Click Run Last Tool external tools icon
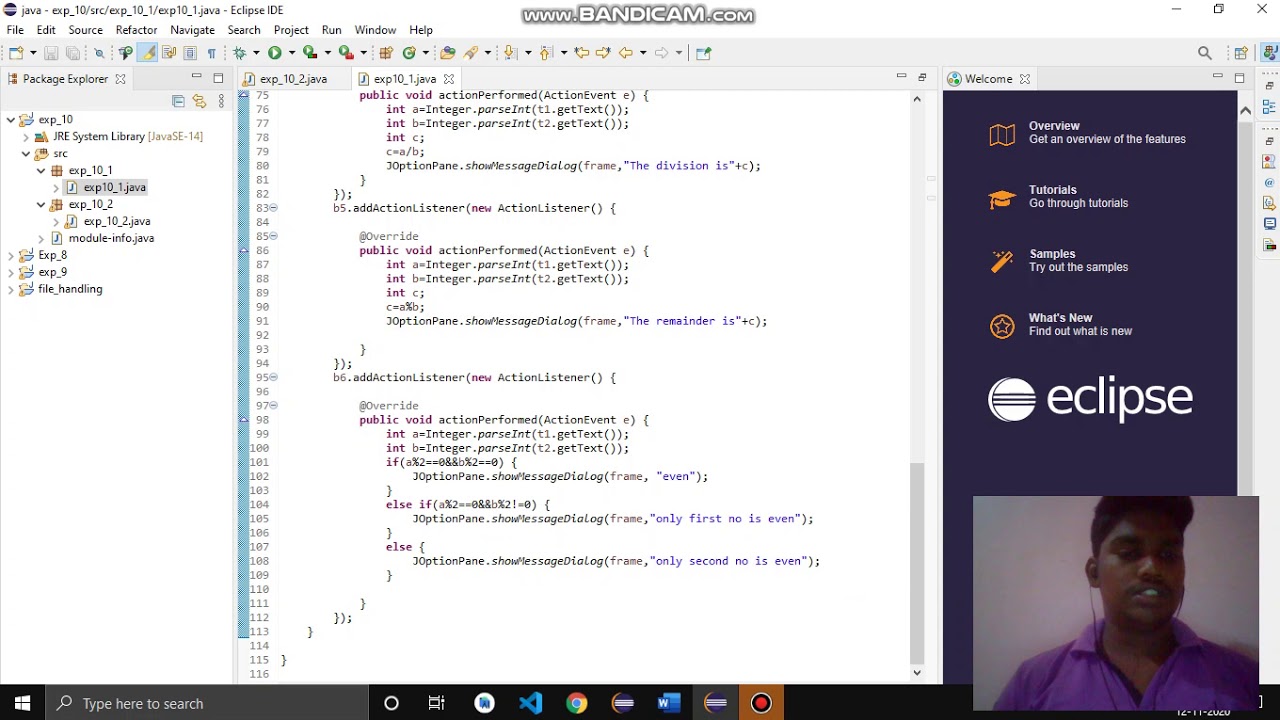 pos(346,53)
